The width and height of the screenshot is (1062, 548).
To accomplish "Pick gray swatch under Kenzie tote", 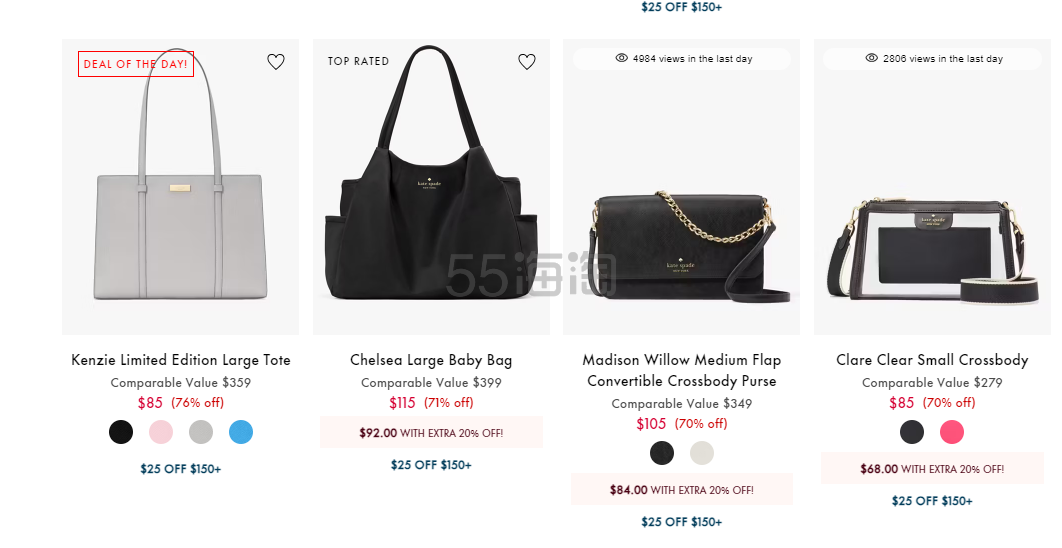I will 201,431.
